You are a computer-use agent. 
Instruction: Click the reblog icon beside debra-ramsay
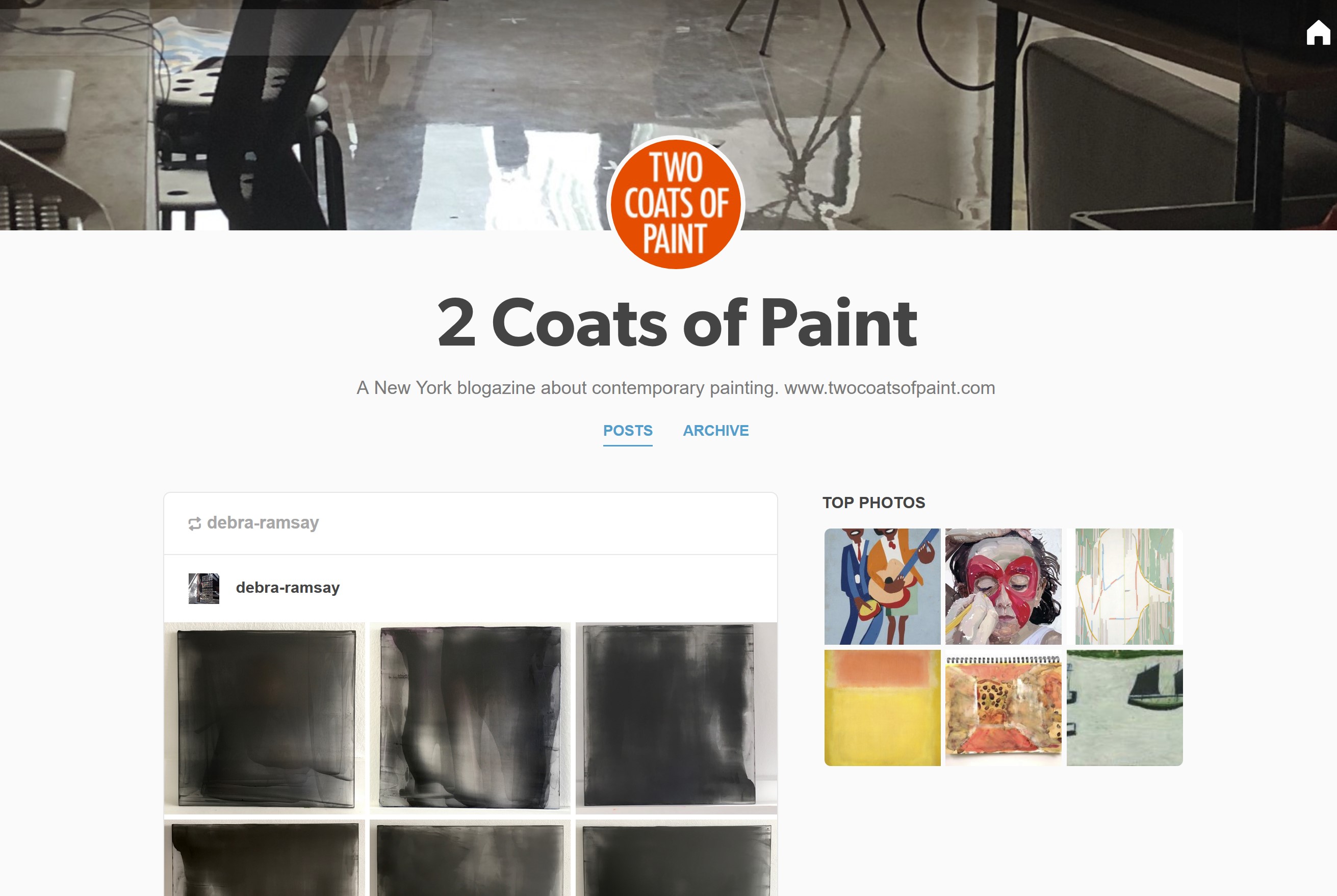coord(194,523)
